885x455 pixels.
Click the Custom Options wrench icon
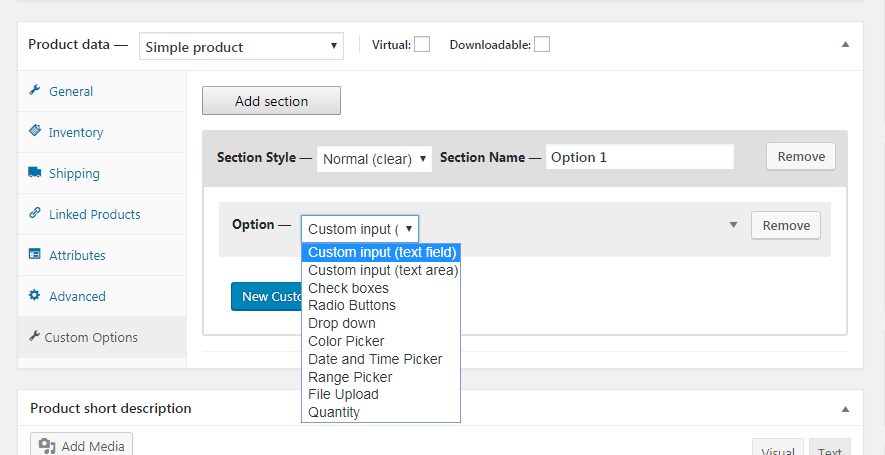pos(34,337)
